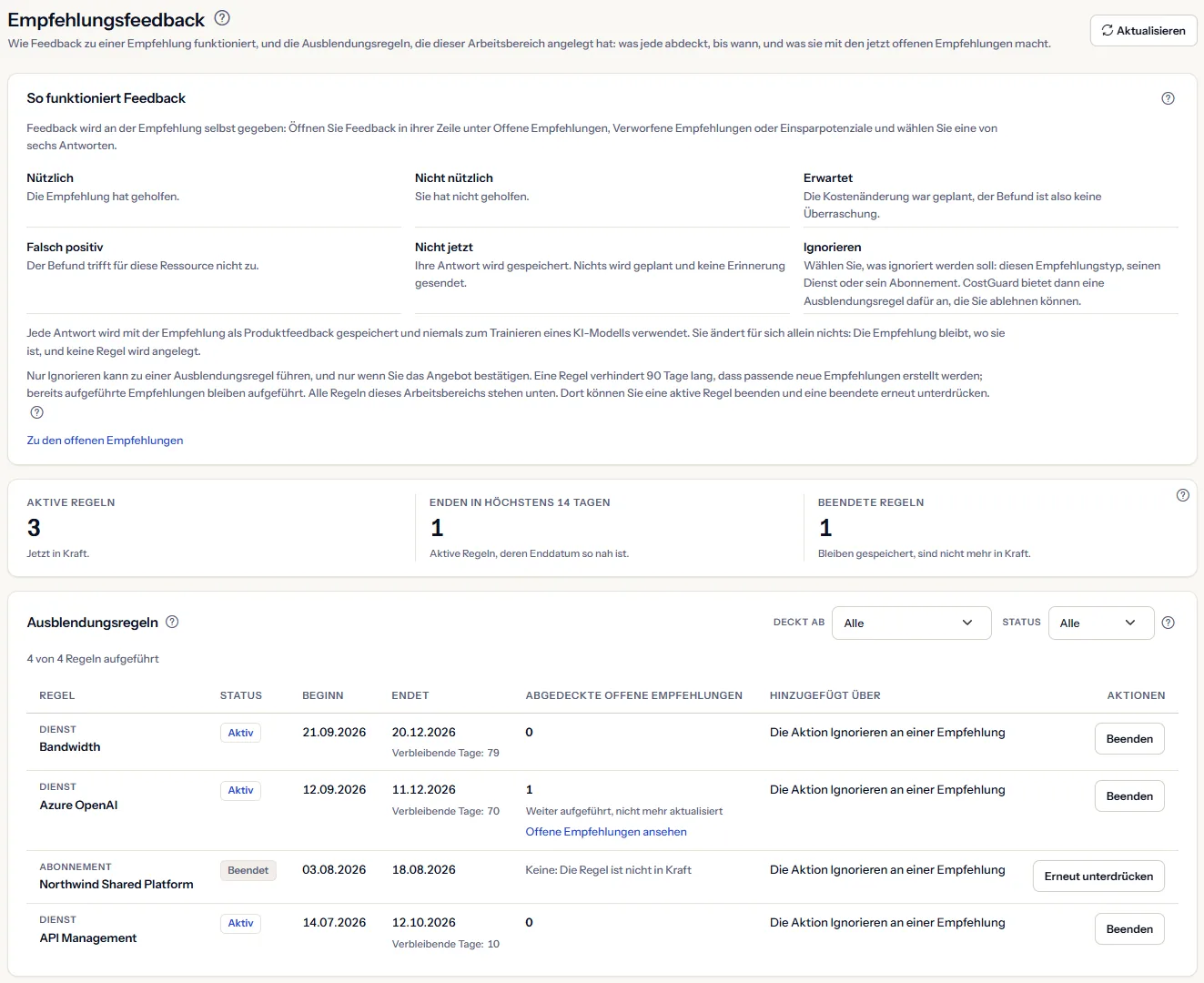The image size is (1204, 983).
Task: Click Enden in höchstens 14 Tagen label
Action: [x=520, y=502]
